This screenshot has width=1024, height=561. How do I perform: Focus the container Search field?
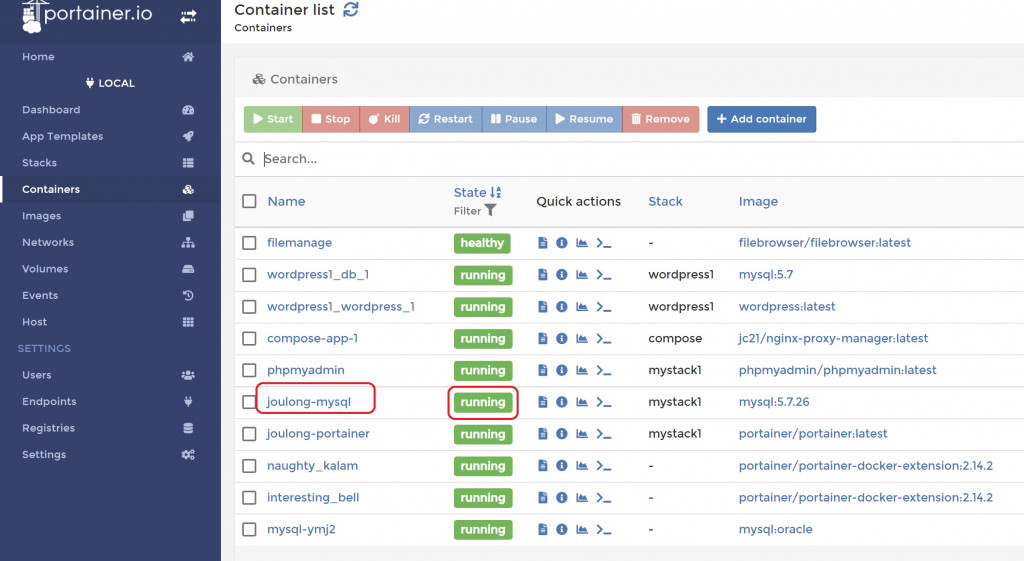(x=640, y=159)
